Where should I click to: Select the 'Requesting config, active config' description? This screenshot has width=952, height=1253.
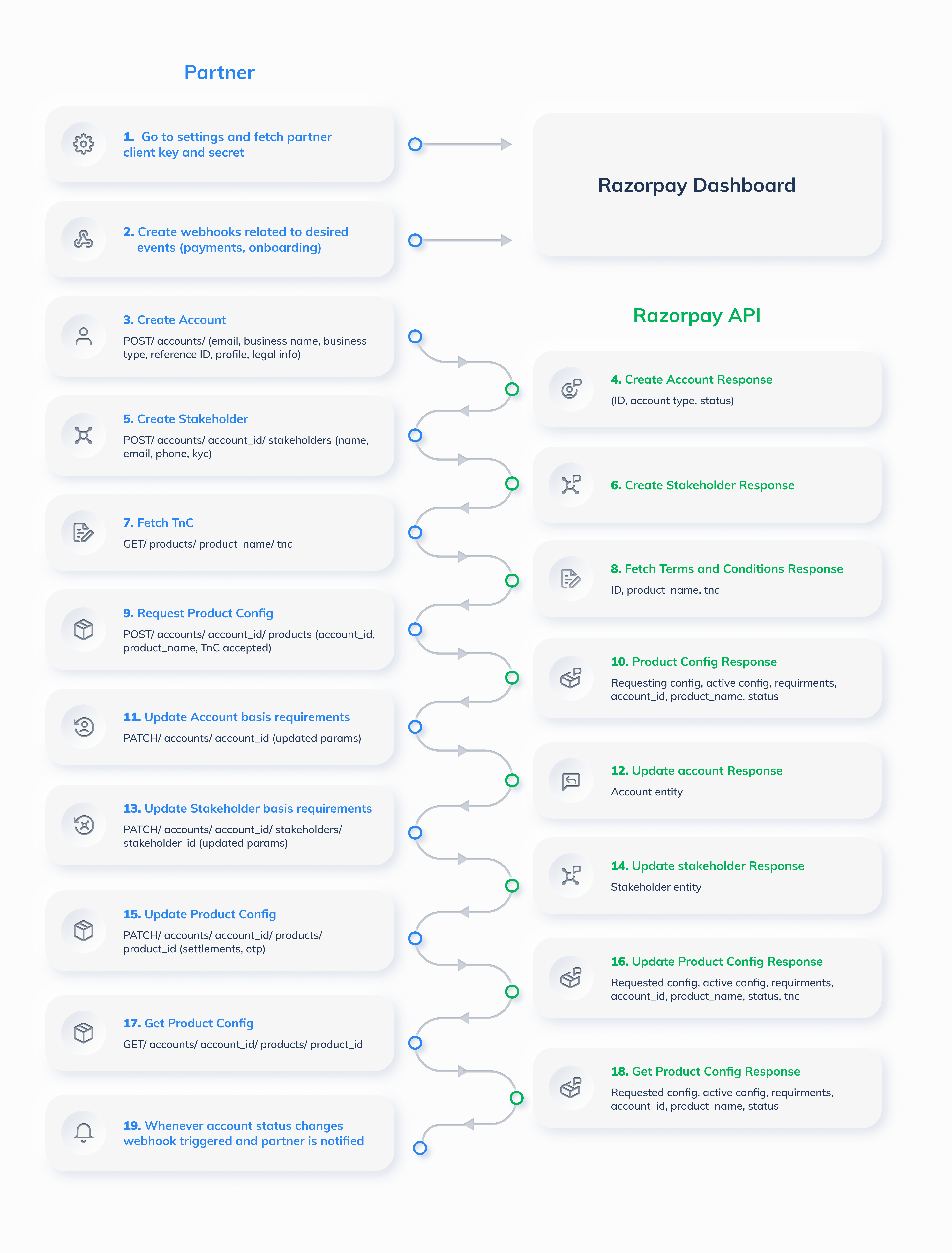pyautogui.click(x=724, y=690)
